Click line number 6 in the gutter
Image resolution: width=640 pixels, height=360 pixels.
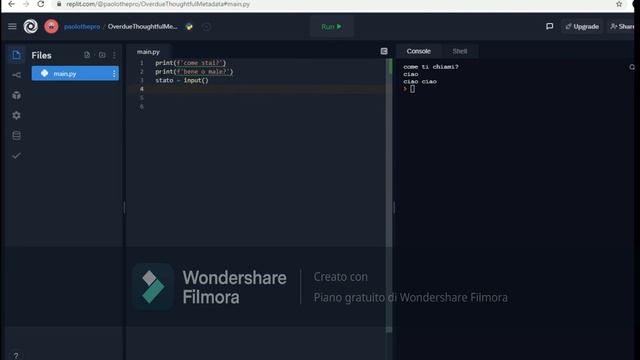[x=142, y=107]
